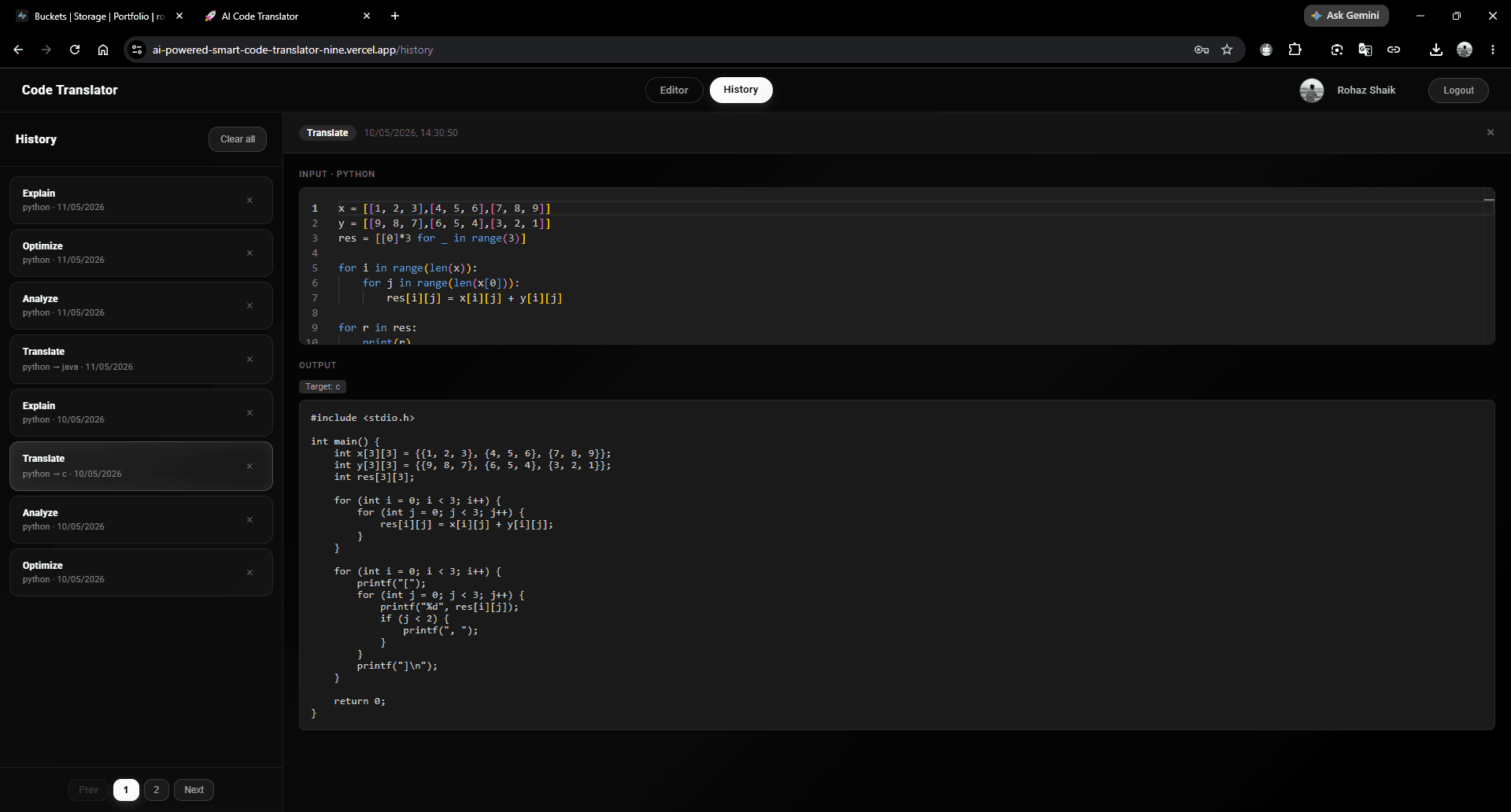Click the screenshot capture extension icon

click(1337, 50)
